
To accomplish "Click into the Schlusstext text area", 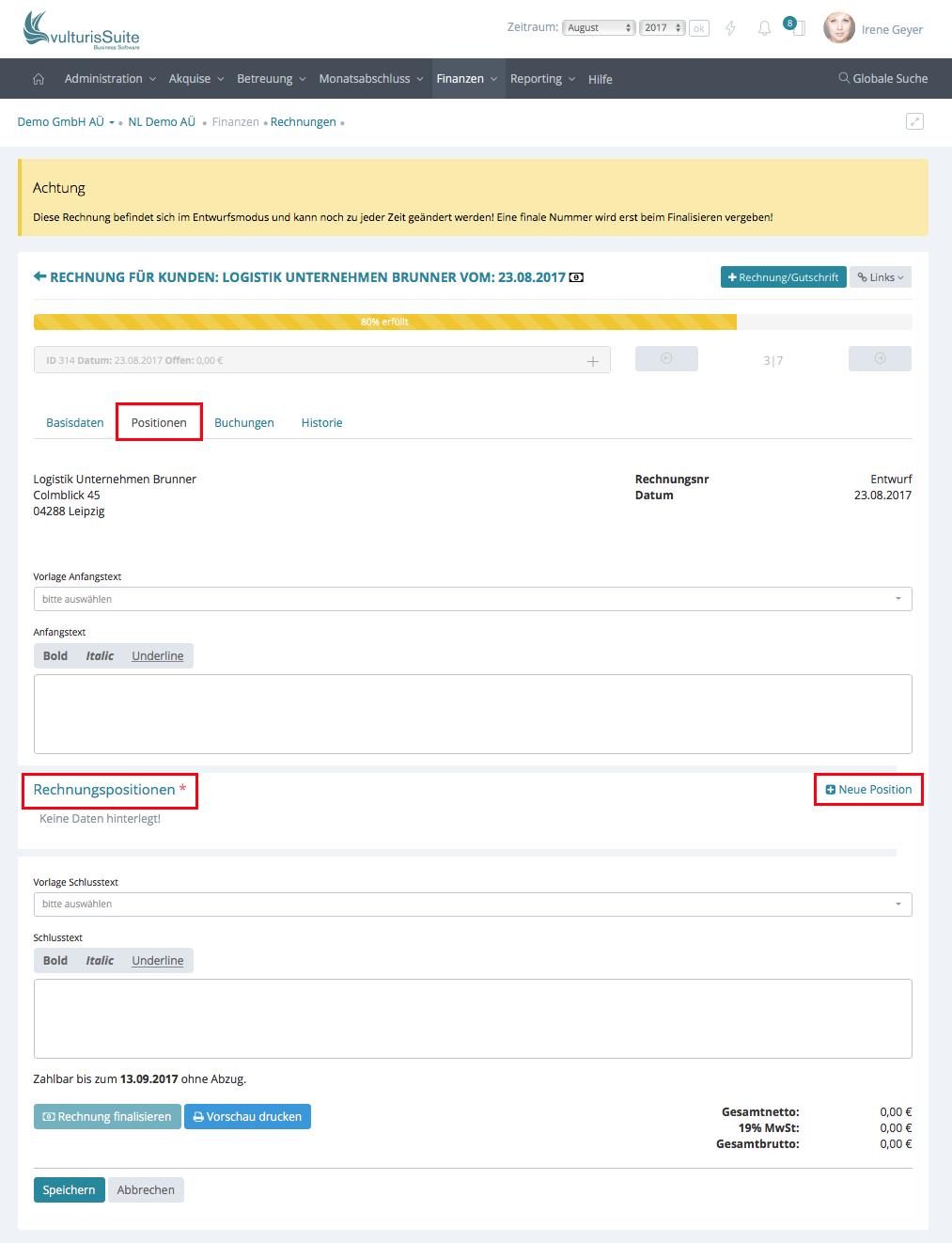I will (473, 1018).
